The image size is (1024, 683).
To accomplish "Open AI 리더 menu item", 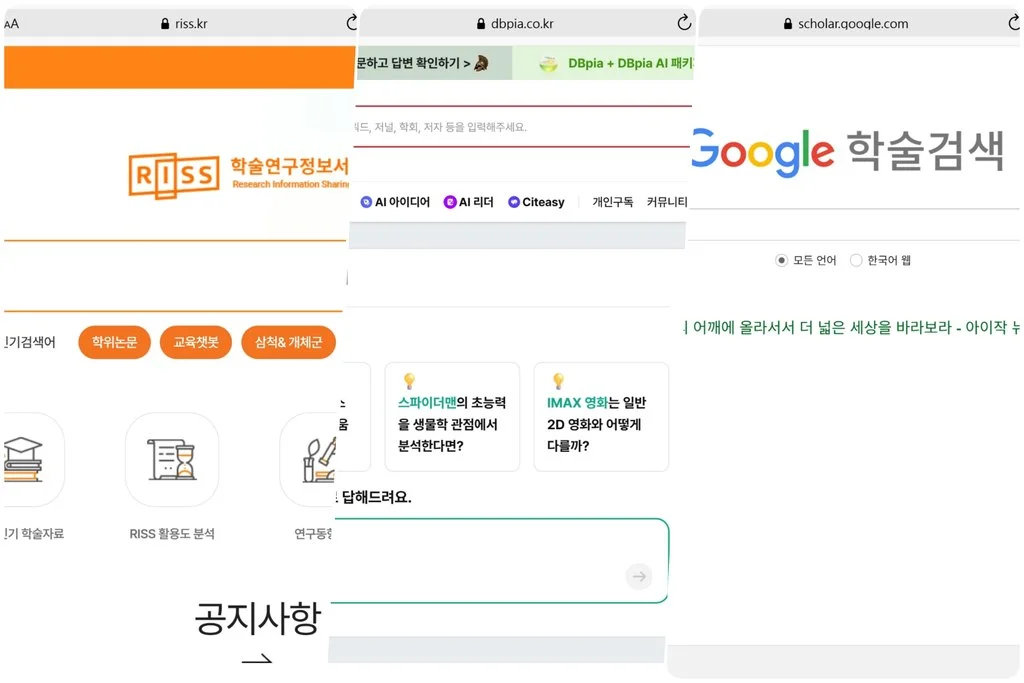I will coord(468,202).
